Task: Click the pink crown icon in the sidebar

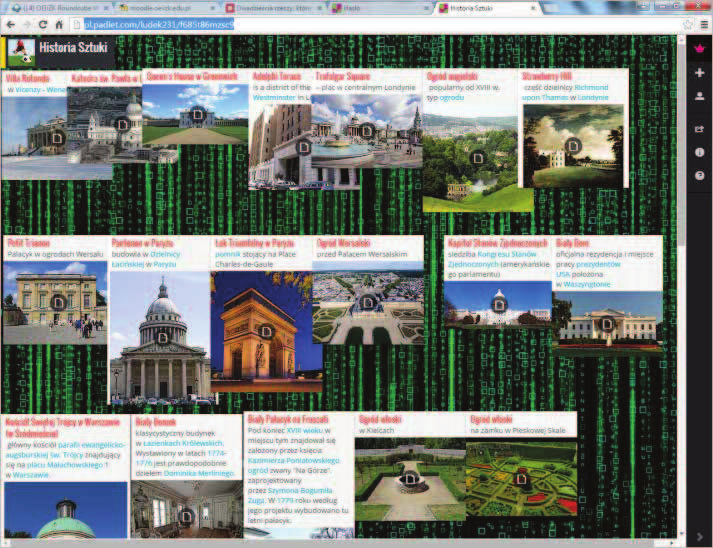Action: click(x=699, y=48)
